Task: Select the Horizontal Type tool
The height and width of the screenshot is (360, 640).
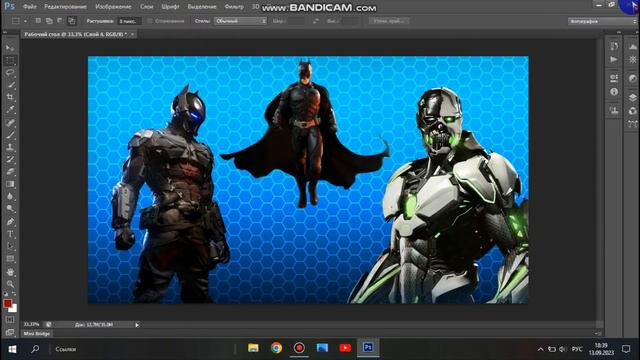Action: click(x=10, y=234)
